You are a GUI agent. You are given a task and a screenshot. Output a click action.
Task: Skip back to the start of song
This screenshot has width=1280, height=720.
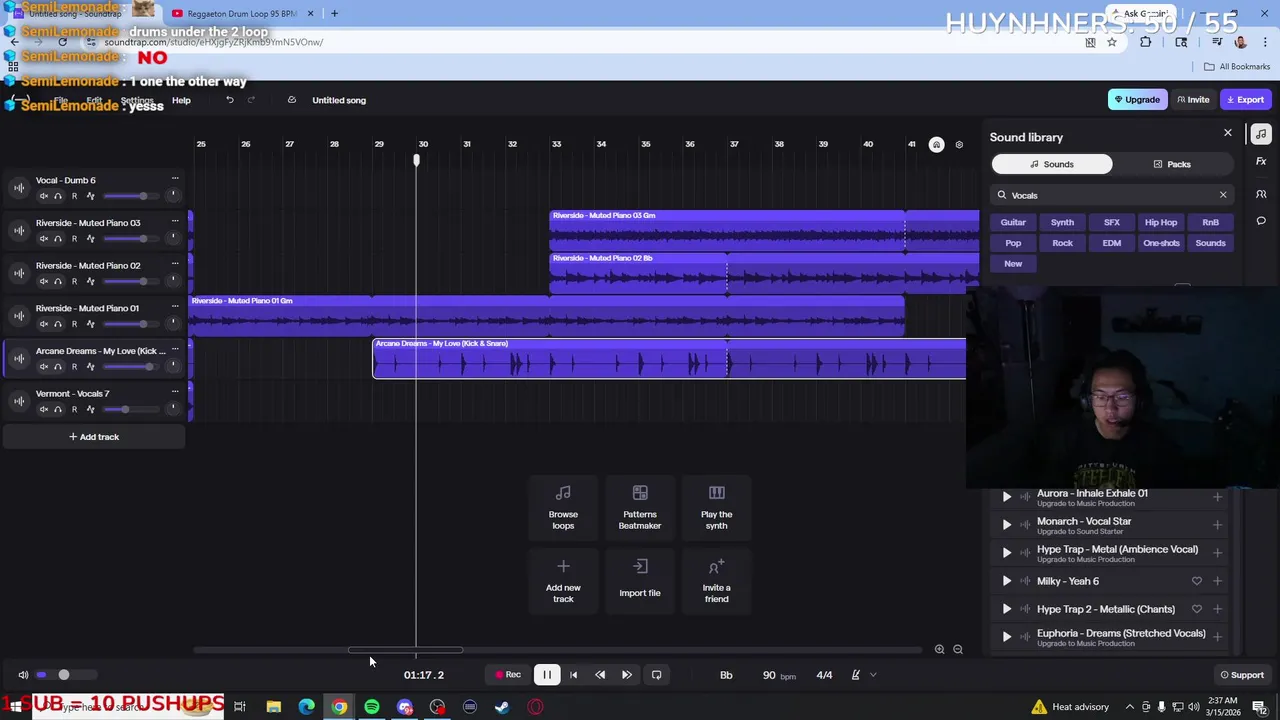click(573, 675)
